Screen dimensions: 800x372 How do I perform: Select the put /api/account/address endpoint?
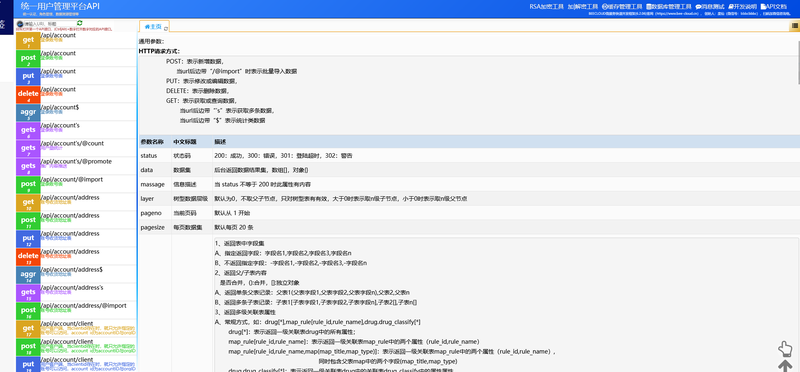76,238
